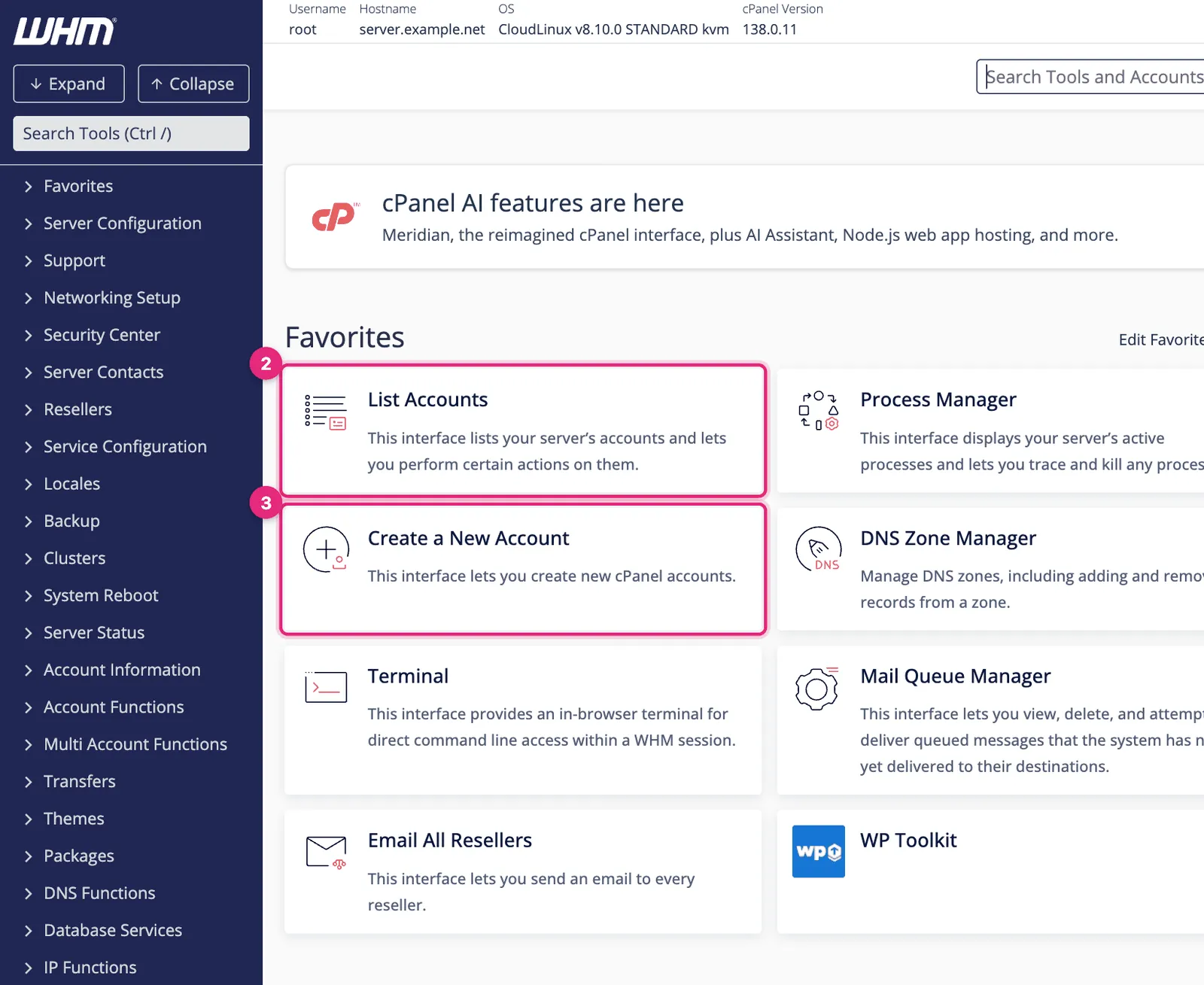Image resolution: width=1204 pixels, height=985 pixels.
Task: Open the Account Functions menu section
Action: (114, 707)
